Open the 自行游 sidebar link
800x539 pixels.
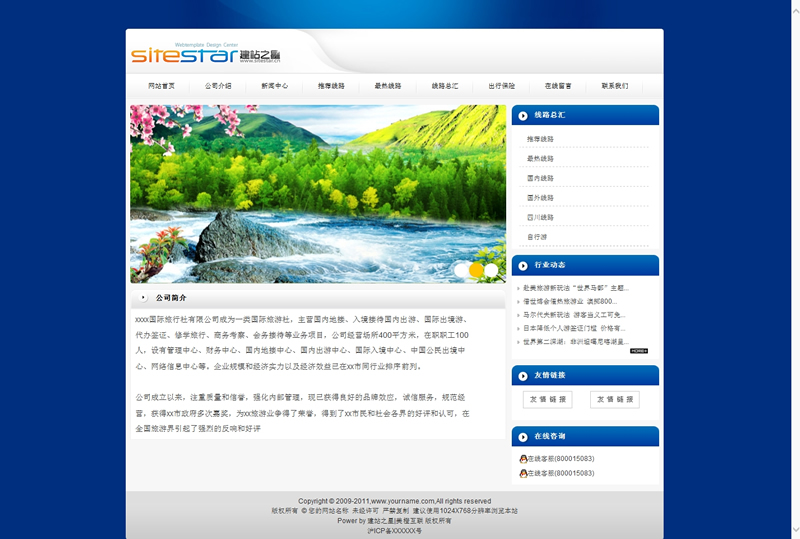[537, 237]
